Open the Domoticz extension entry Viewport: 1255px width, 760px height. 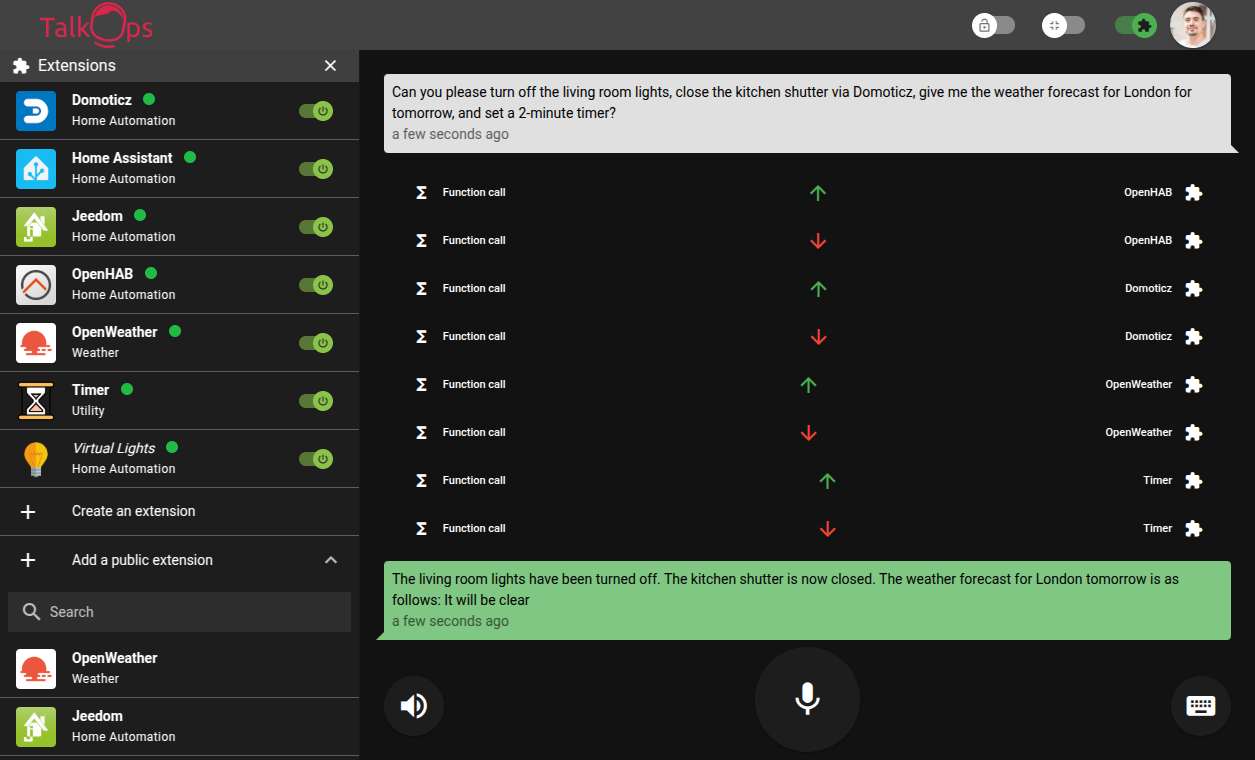(x=179, y=111)
